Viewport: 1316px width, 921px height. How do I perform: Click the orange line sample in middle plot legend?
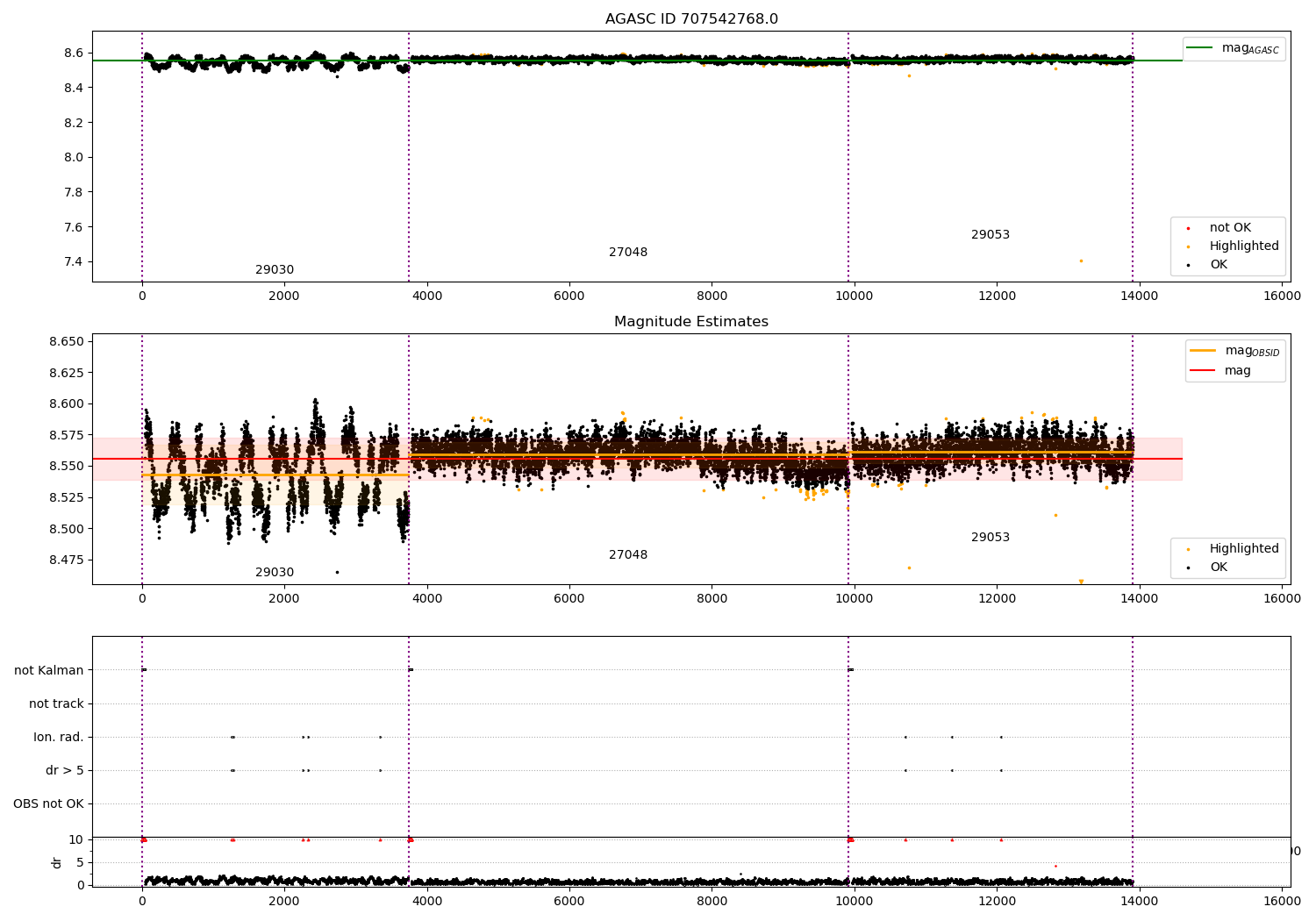[1203, 351]
